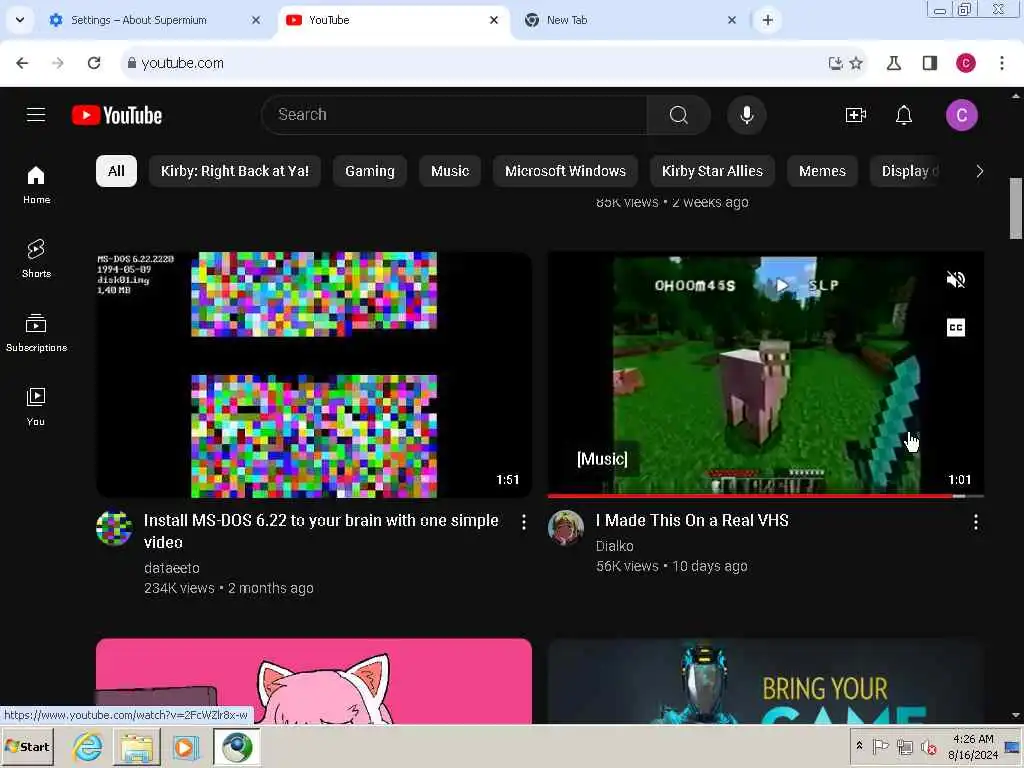Visit the dataeeto channel name
This screenshot has height=768, width=1024.
172,568
